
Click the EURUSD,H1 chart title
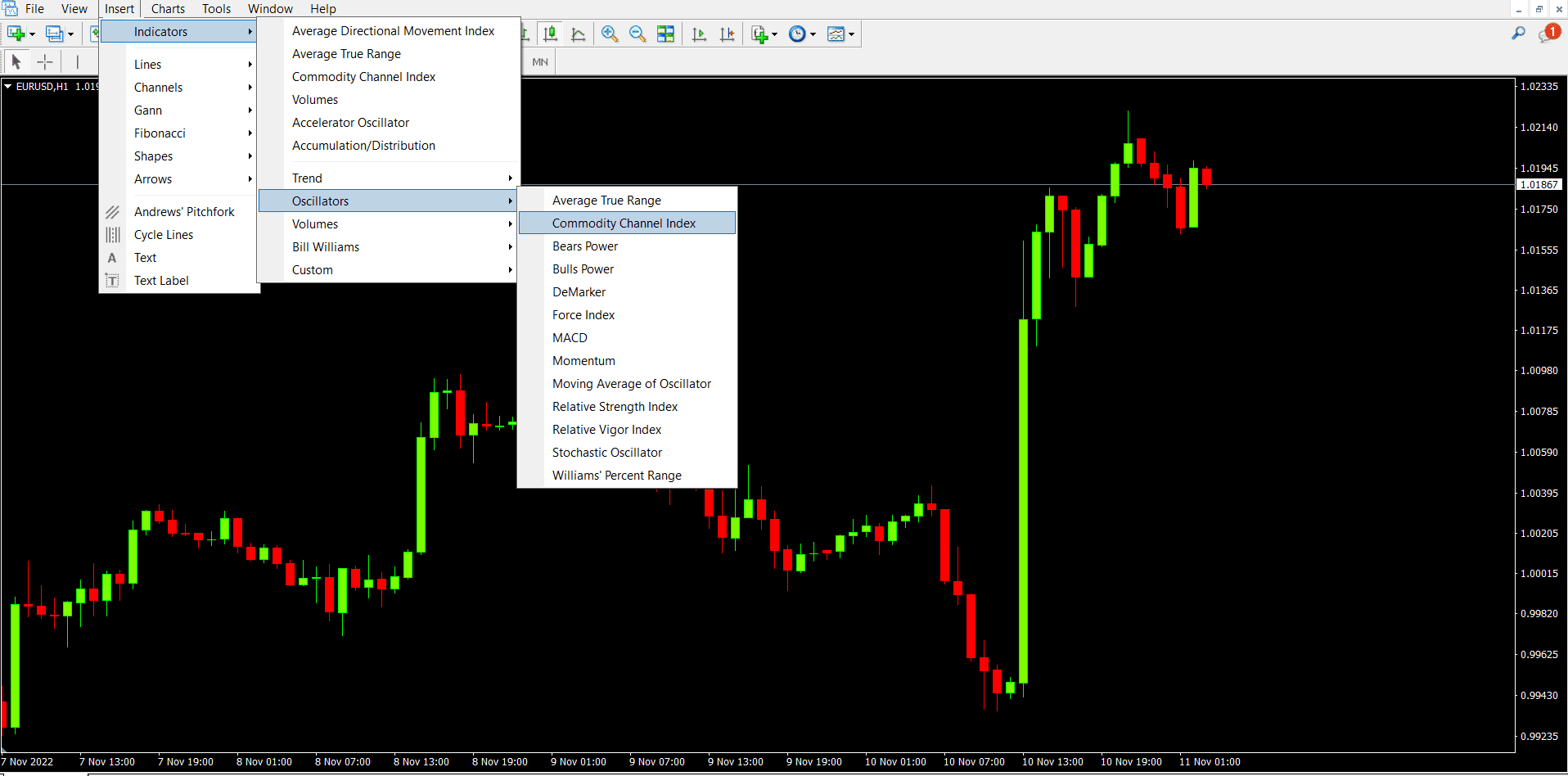pyautogui.click(x=42, y=86)
